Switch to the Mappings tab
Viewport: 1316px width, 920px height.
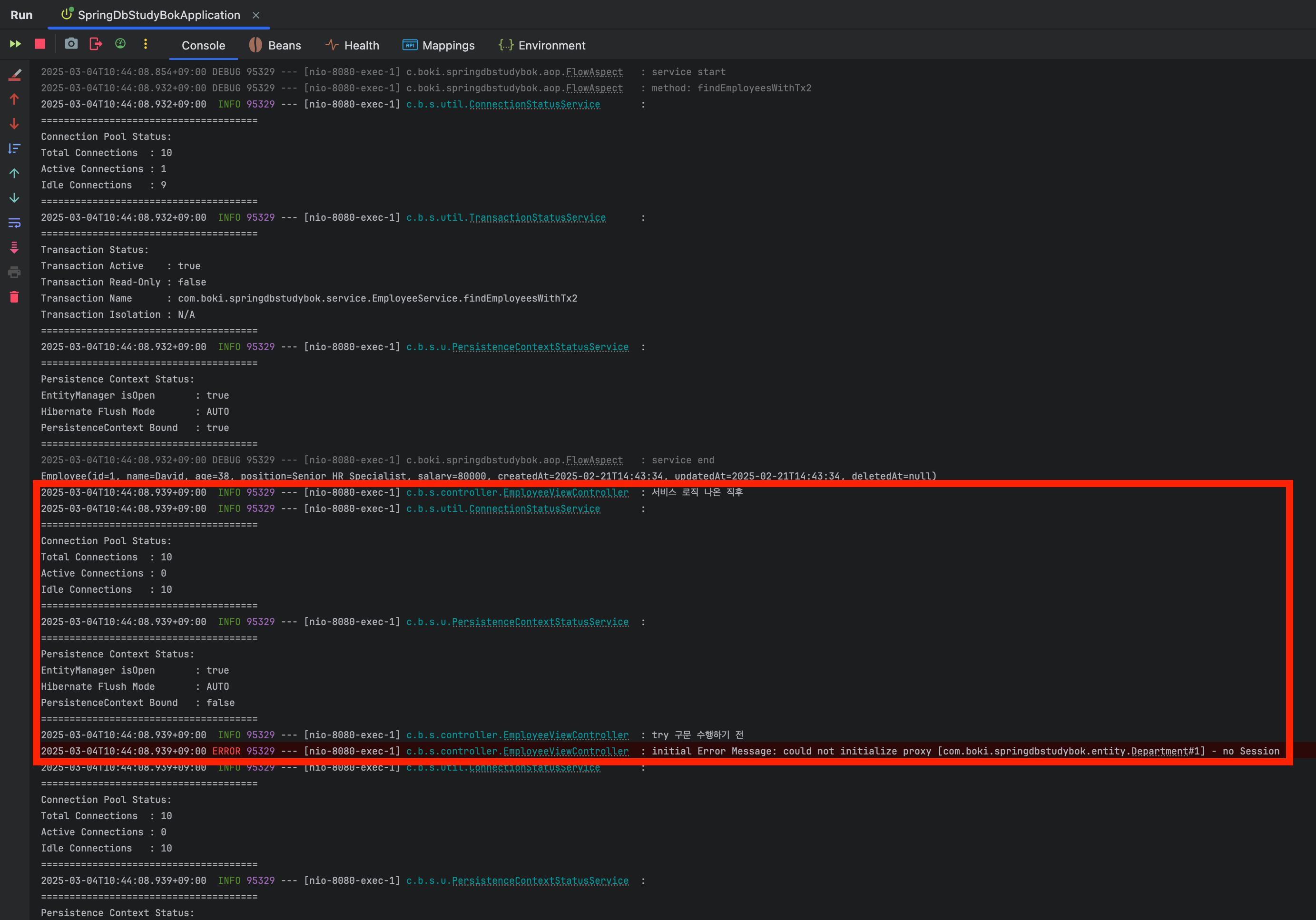click(x=439, y=45)
